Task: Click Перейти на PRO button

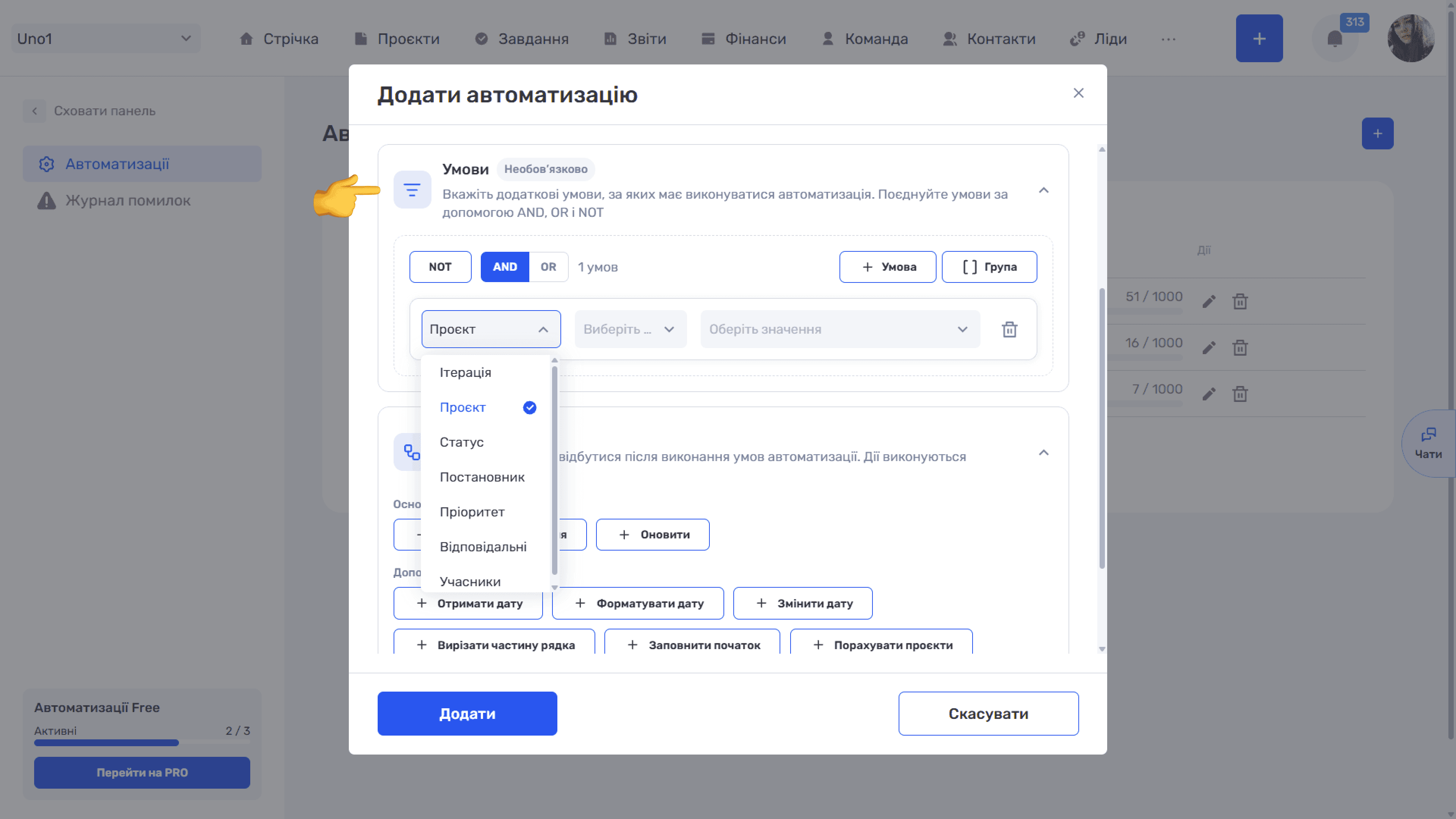Action: [142, 773]
